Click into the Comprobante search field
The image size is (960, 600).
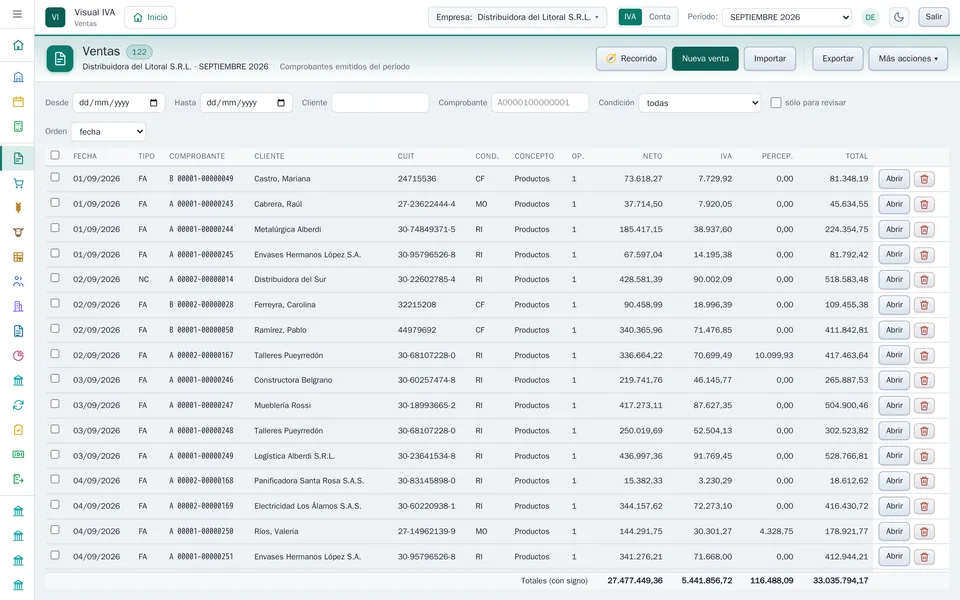click(x=540, y=103)
